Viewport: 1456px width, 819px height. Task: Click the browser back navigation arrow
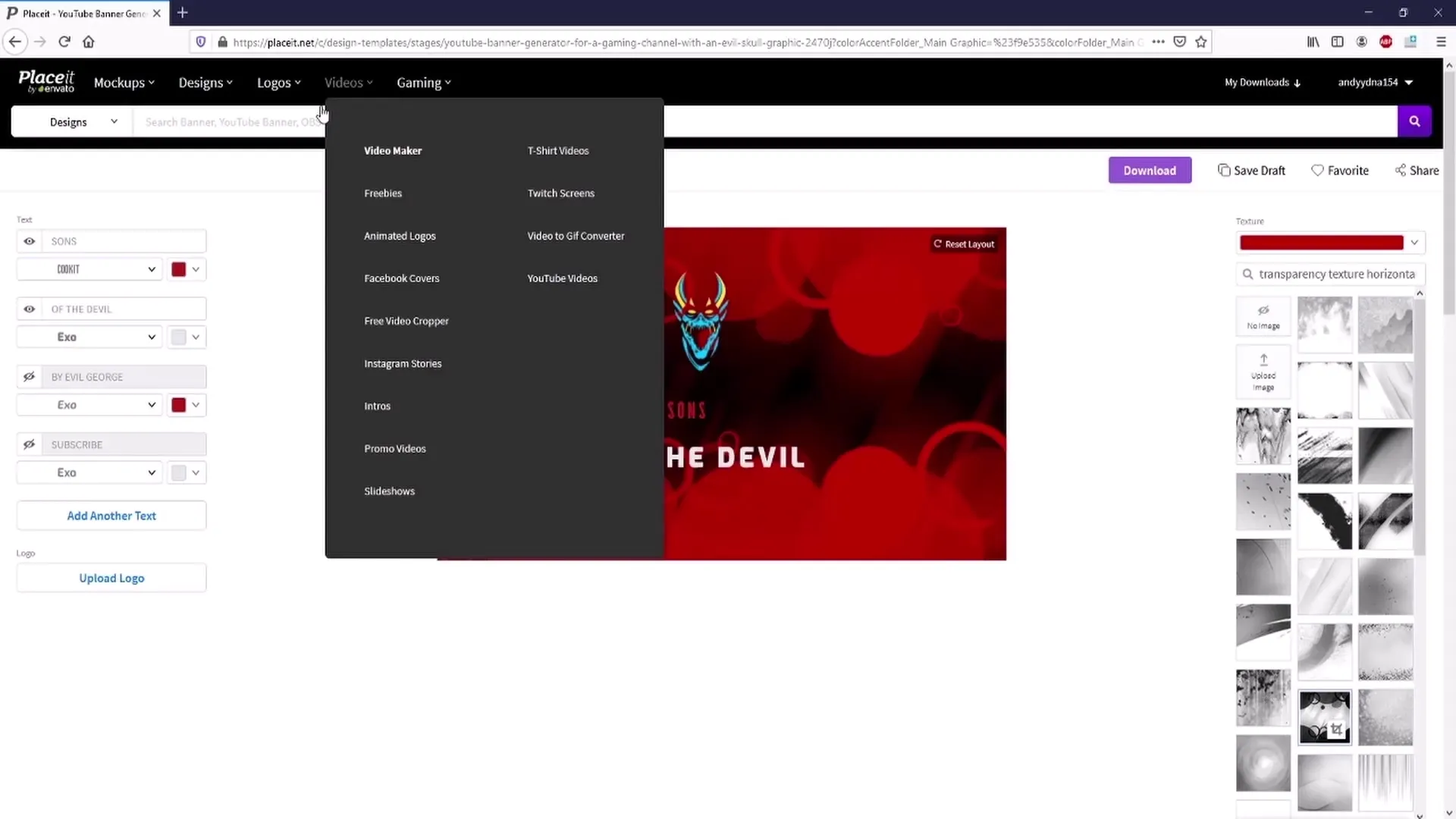[x=15, y=42]
